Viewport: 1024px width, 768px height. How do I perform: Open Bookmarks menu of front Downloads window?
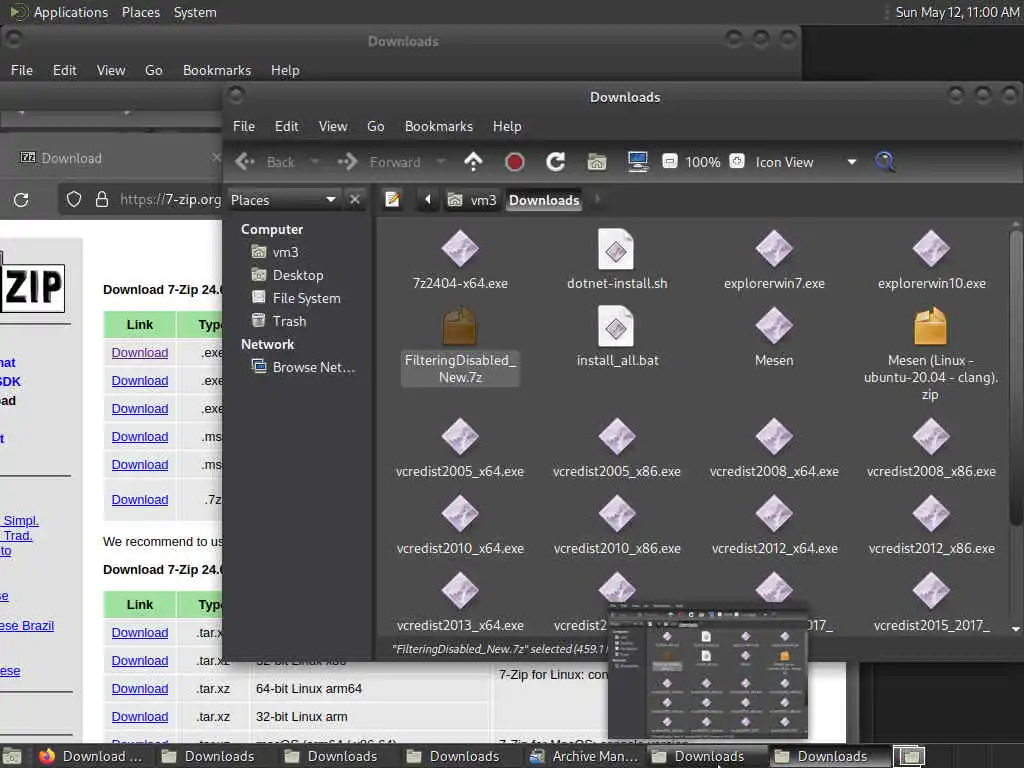tap(438, 126)
